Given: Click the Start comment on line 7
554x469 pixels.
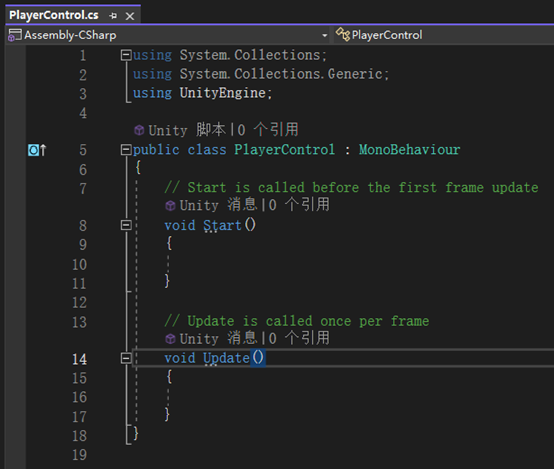Looking at the screenshot, I should point(351,187).
